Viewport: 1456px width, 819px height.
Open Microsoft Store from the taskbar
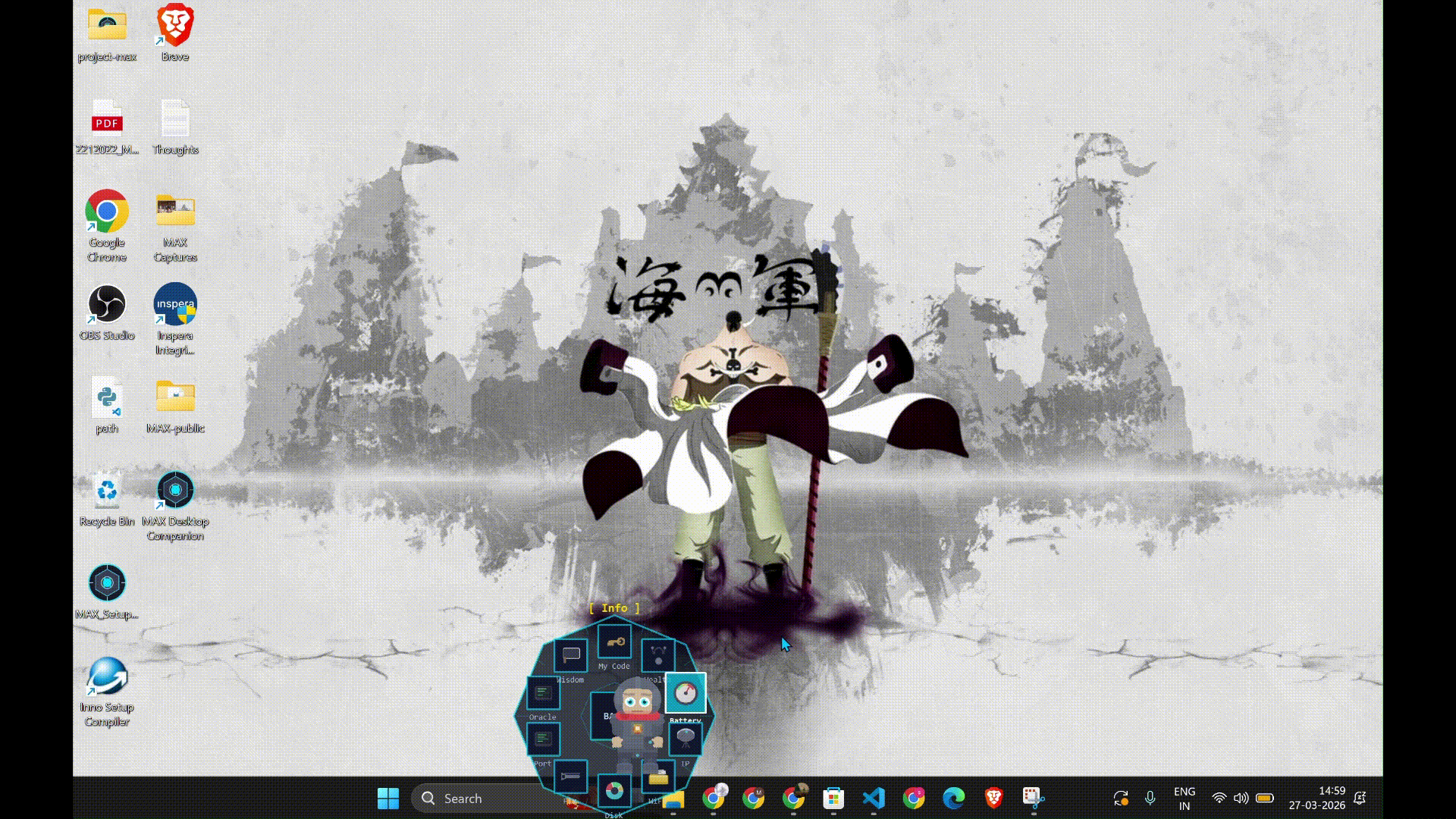tap(833, 798)
